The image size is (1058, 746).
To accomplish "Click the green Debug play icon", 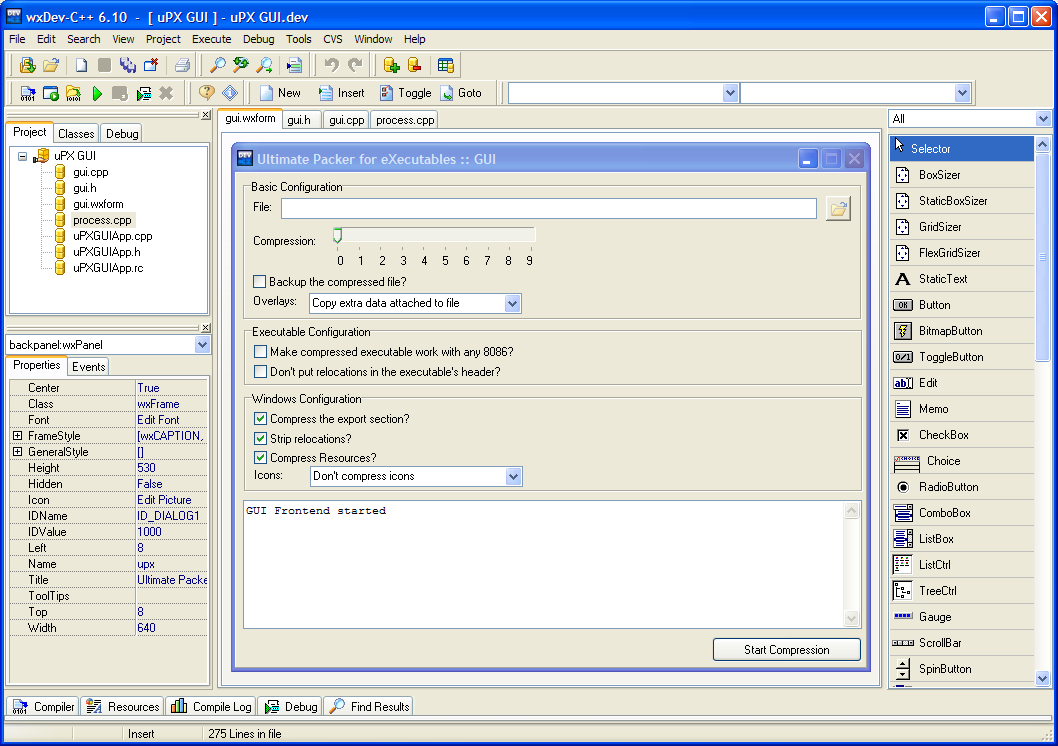I will [97, 93].
